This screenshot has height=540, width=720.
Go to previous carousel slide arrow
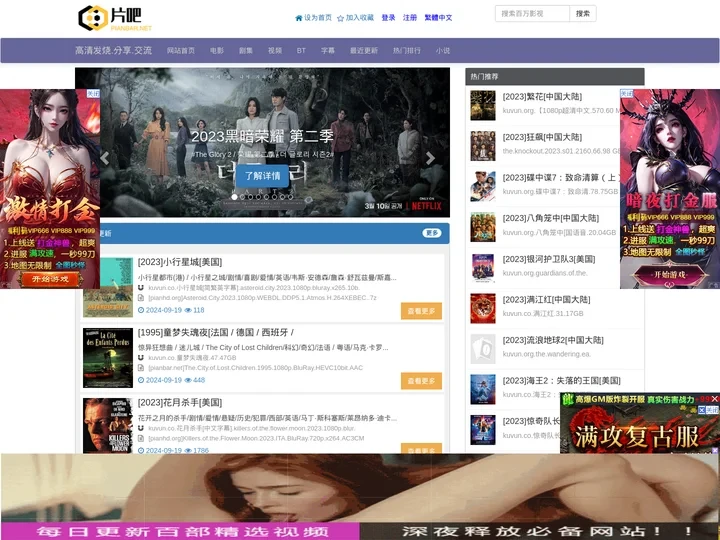click(x=105, y=158)
